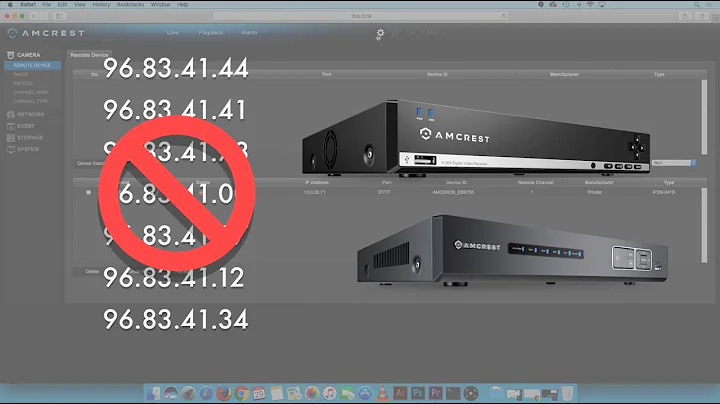This screenshot has width=720, height=404.
Task: Click the Event icon in sidebar
Action: tap(11, 126)
